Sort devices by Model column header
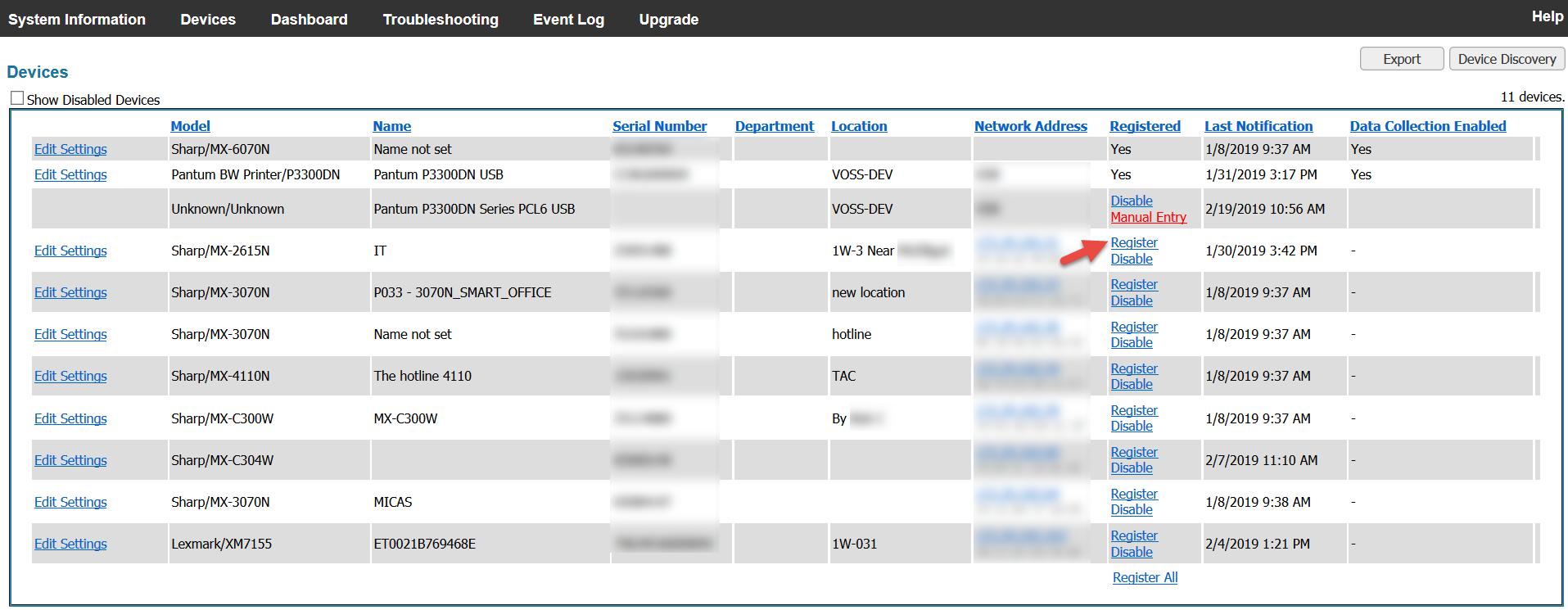This screenshot has height=610, width=1568. 190,126
